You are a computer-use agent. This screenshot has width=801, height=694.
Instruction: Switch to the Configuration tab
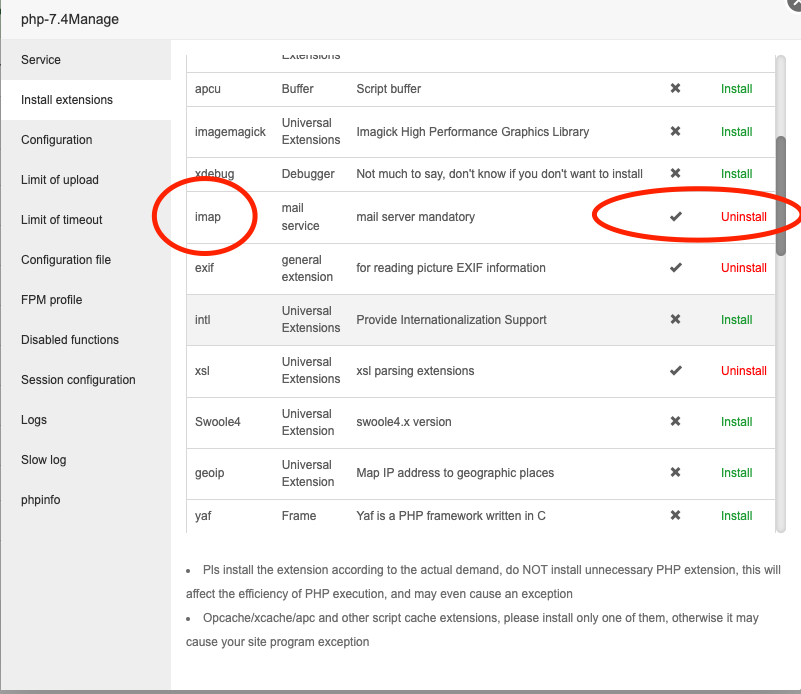tap(56, 140)
